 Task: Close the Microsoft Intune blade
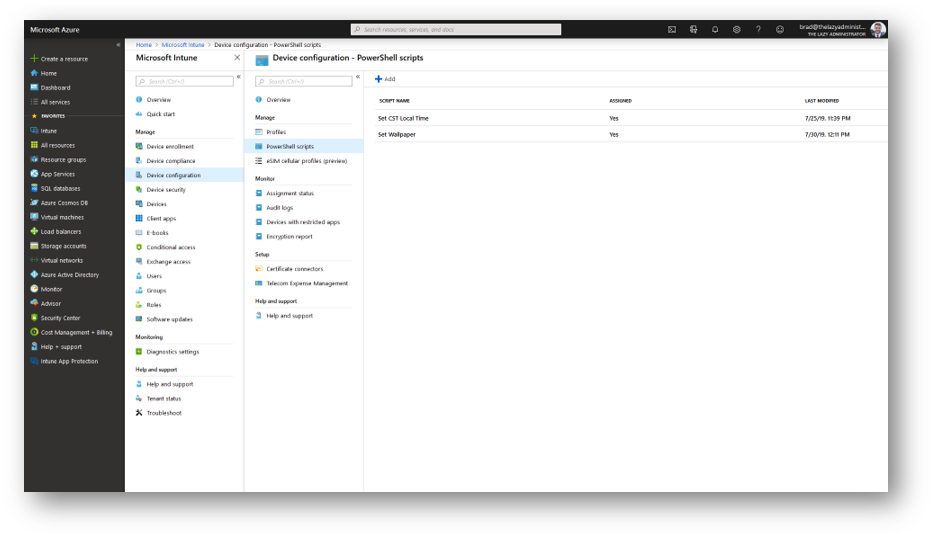237,58
